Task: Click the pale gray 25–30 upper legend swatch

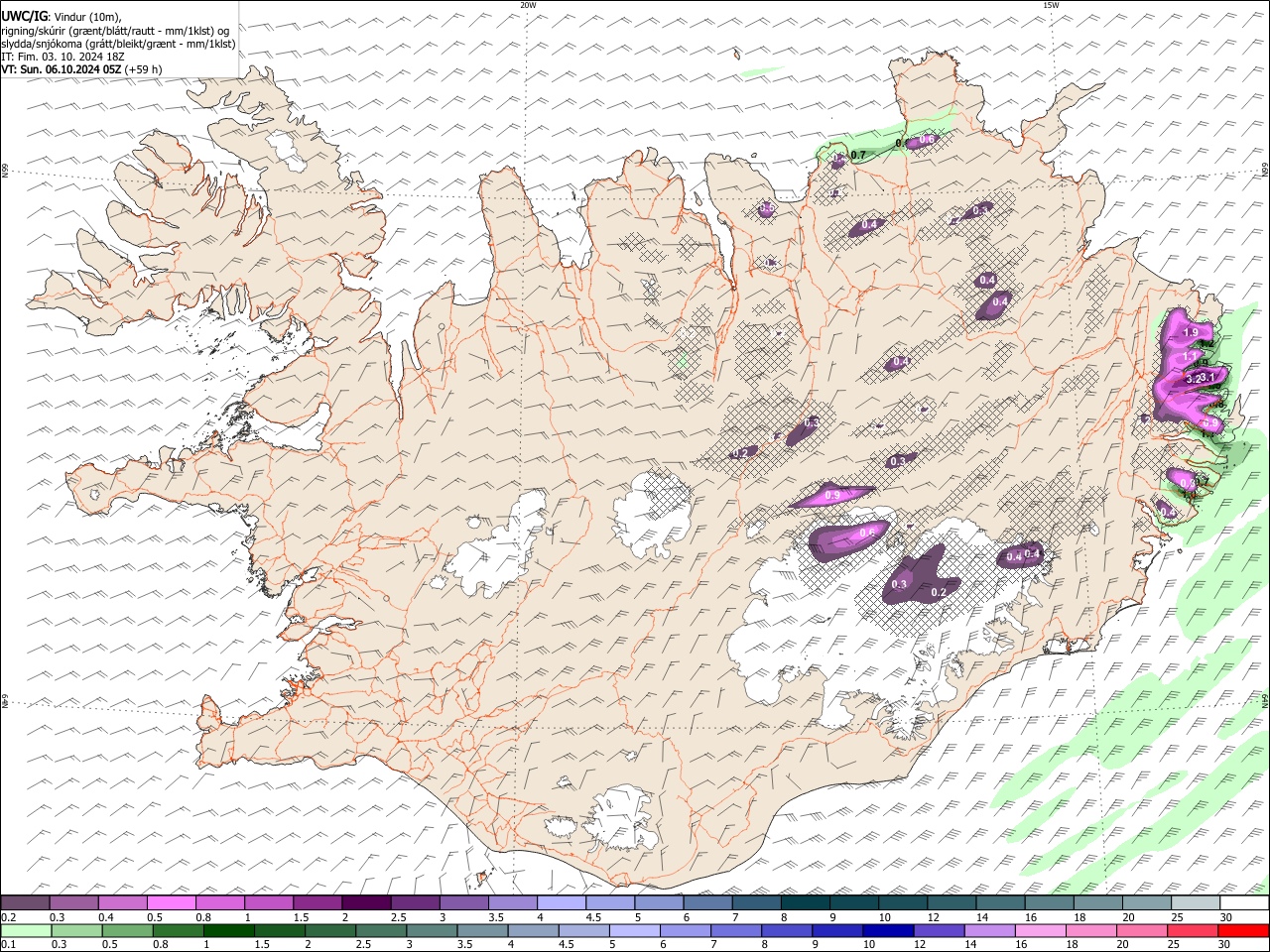Action: coord(1196,902)
